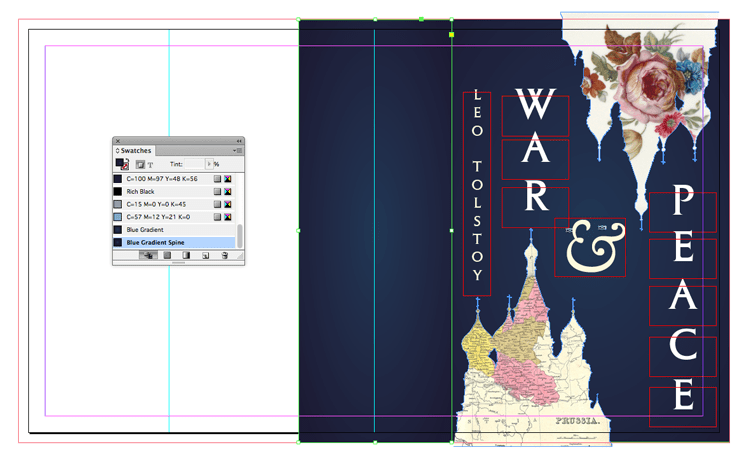Click the fill/stroke proxy in Swatches

tap(122, 164)
